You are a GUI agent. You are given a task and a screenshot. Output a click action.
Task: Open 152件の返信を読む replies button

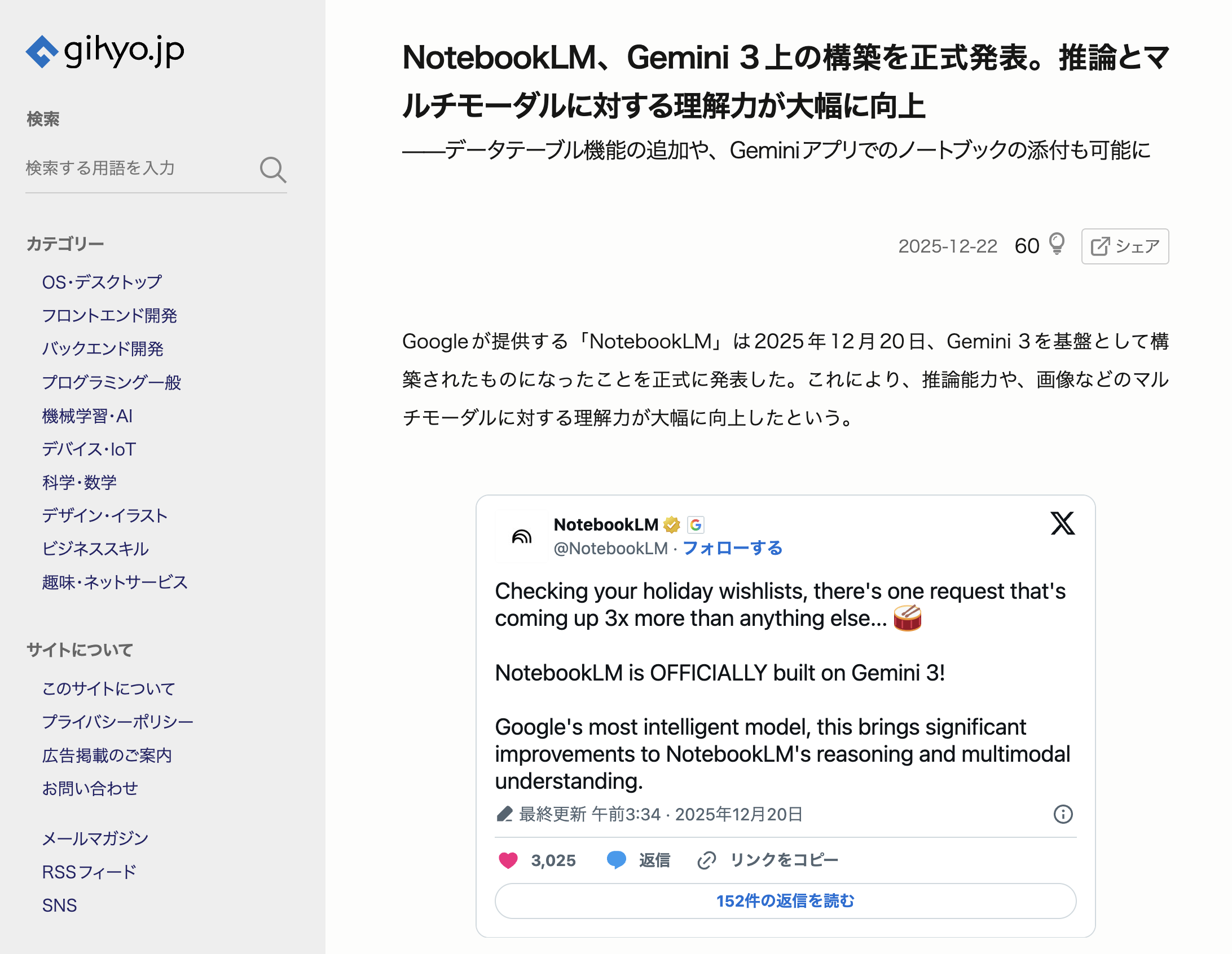point(785,900)
